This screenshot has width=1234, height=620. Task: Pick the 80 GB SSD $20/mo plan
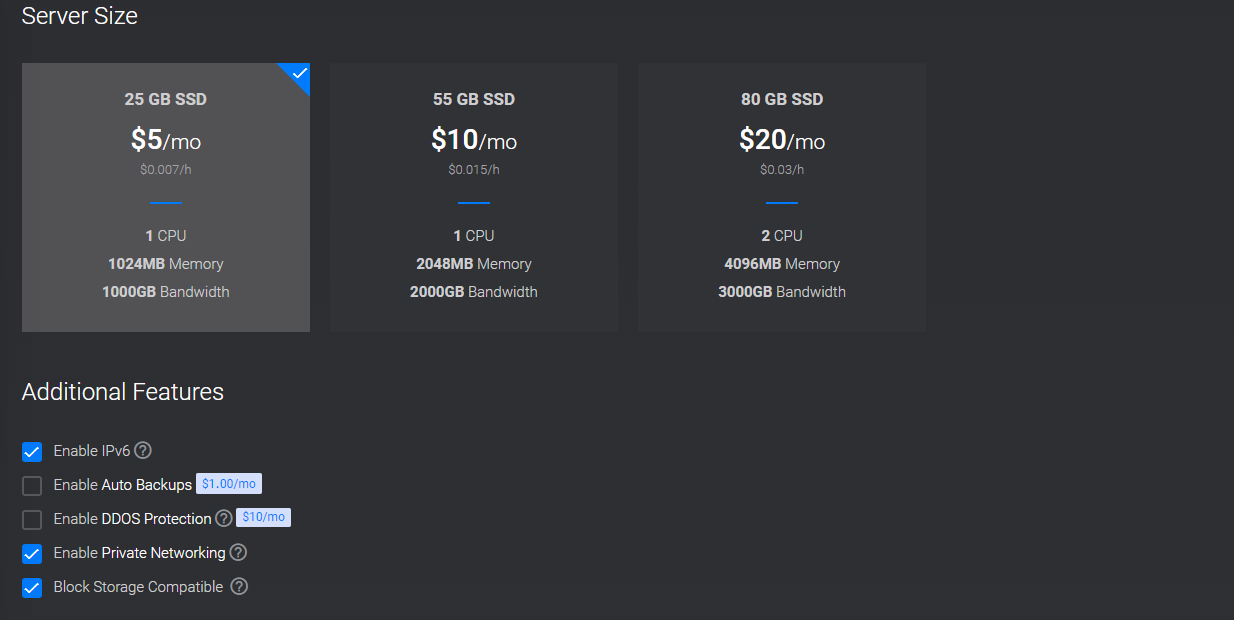[x=782, y=197]
